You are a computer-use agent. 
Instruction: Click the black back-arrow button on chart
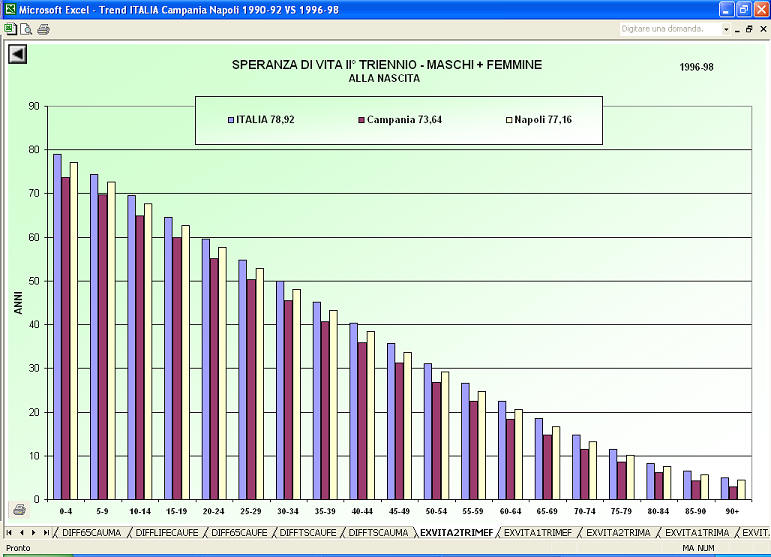click(18, 54)
